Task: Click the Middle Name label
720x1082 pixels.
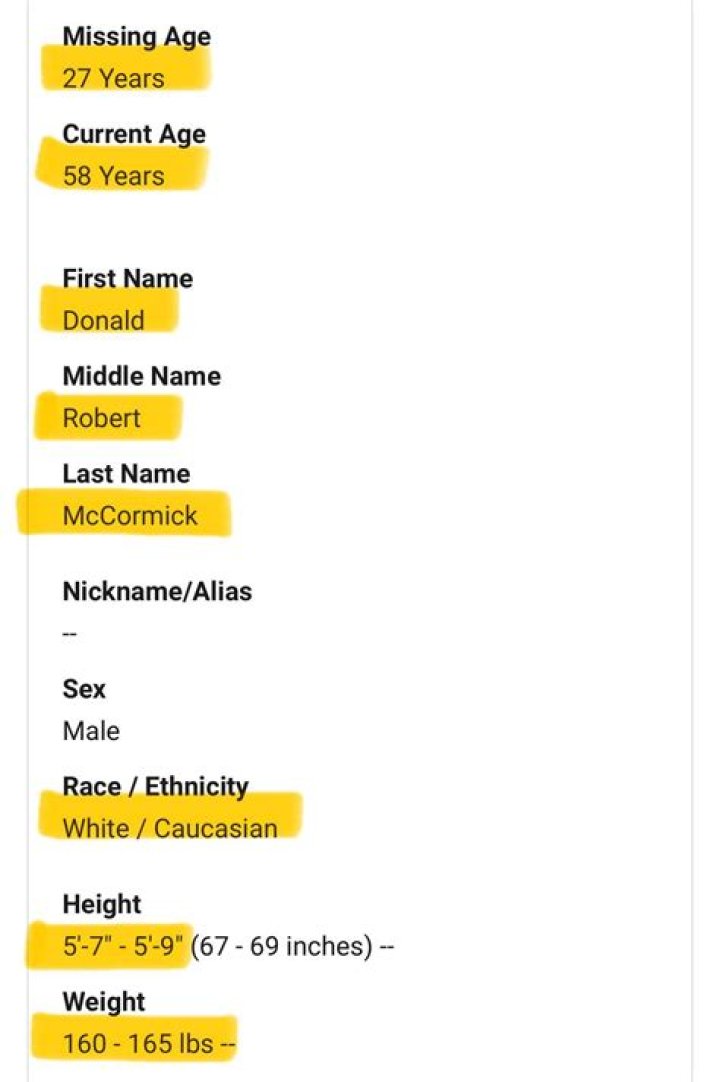Action: point(141,377)
